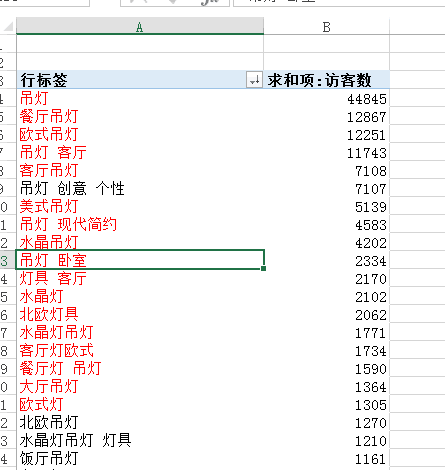This screenshot has height=470, width=445.
Task: Click the 行标签 header cell
Action: click(x=140, y=80)
